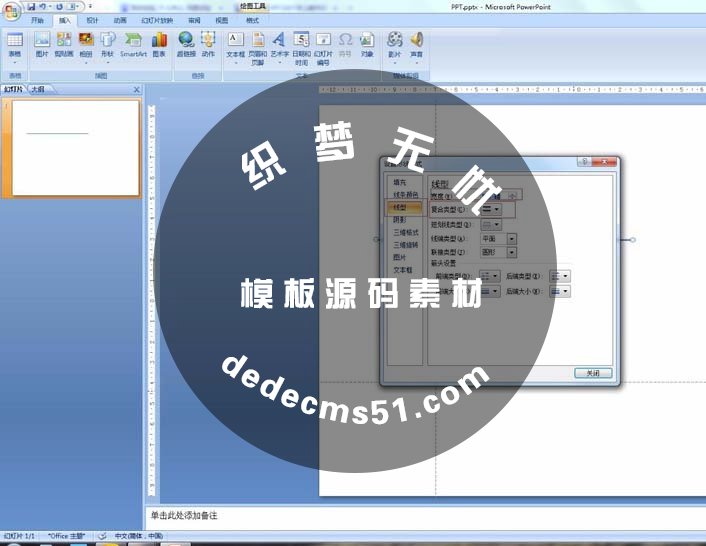The height and width of the screenshot is (546, 706).
Task: Expand the 联接类型 (Join type) dropdown
Action: coord(512,253)
